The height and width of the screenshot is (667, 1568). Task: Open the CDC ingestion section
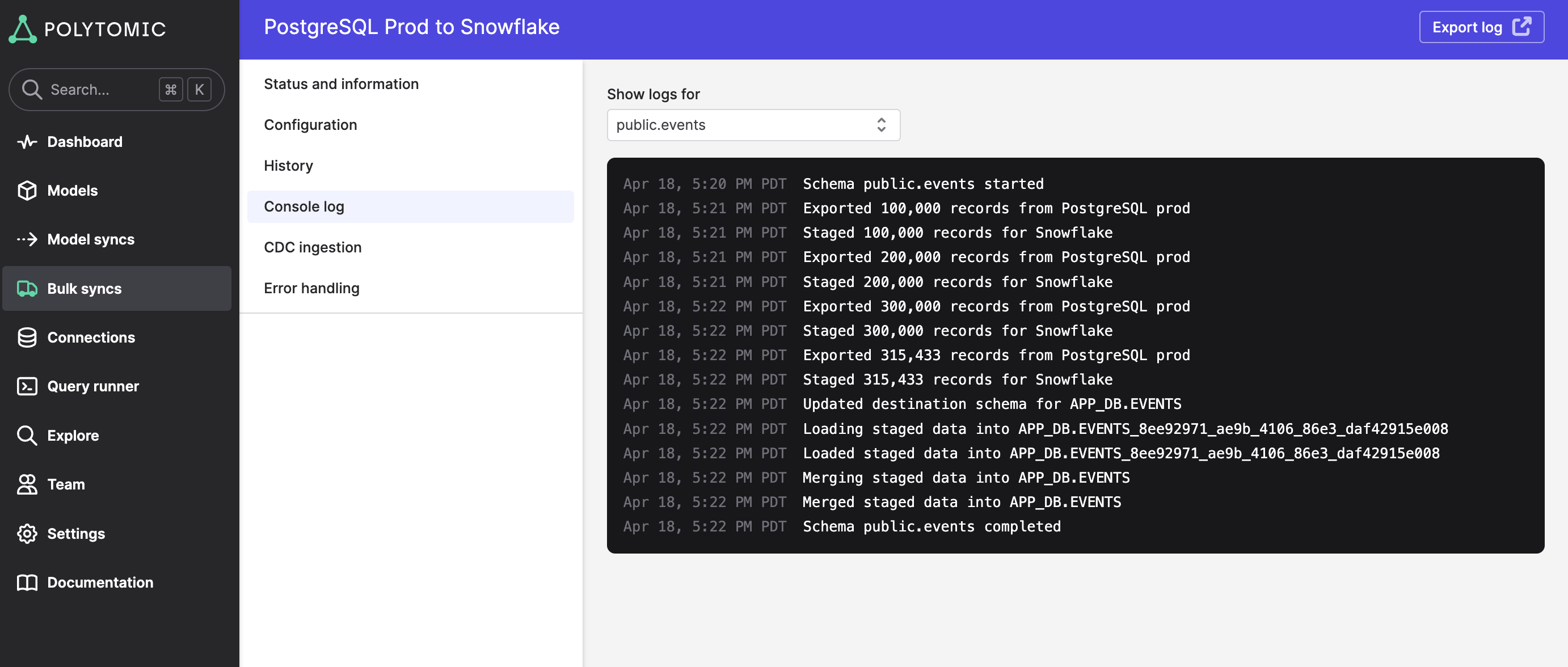312,247
